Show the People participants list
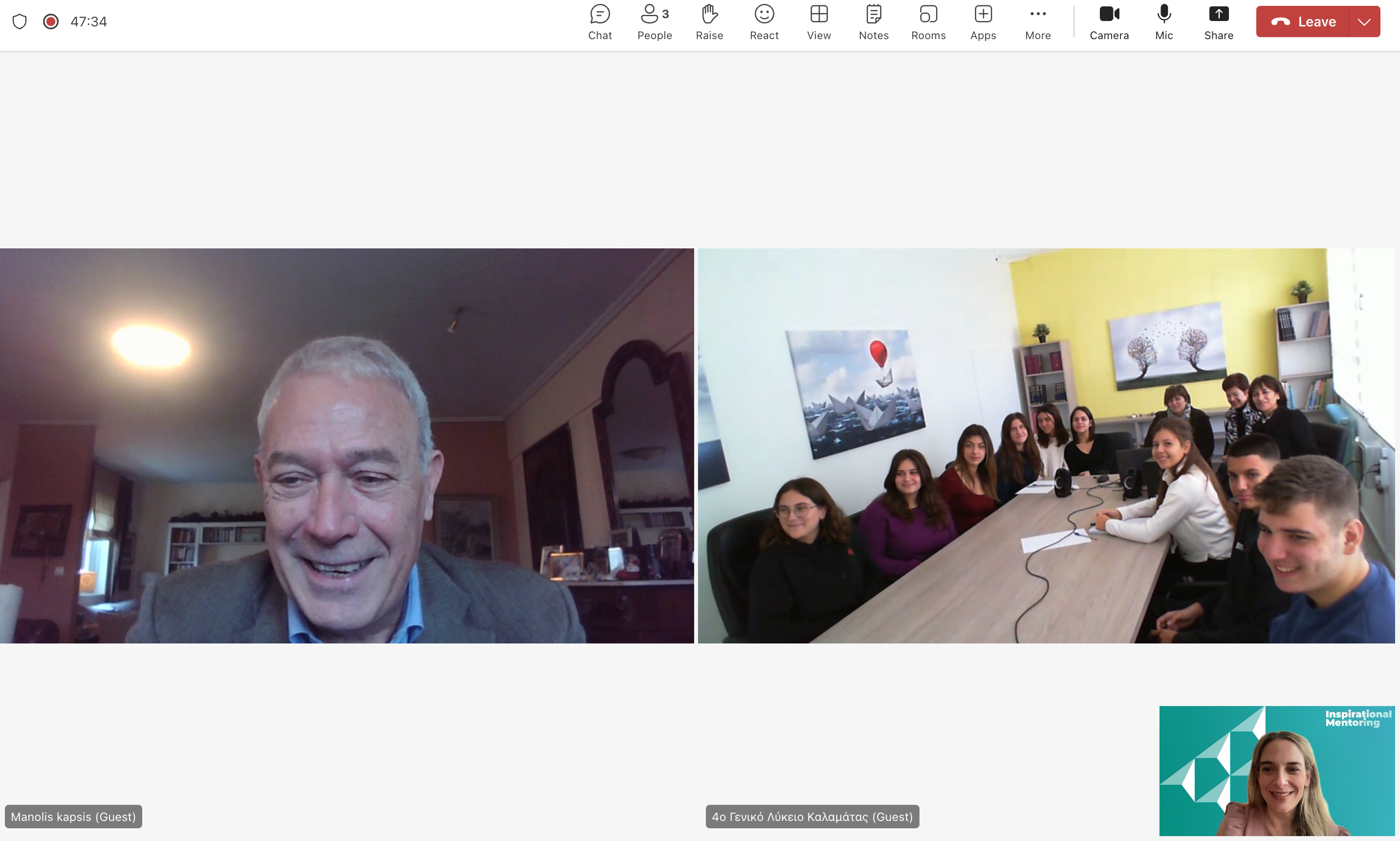 coord(654,22)
